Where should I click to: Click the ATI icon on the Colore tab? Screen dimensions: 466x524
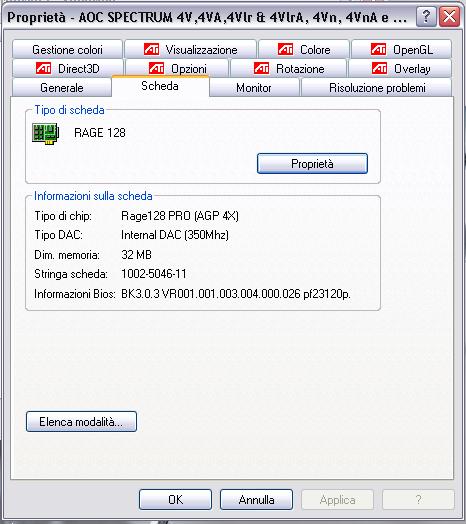(x=285, y=49)
